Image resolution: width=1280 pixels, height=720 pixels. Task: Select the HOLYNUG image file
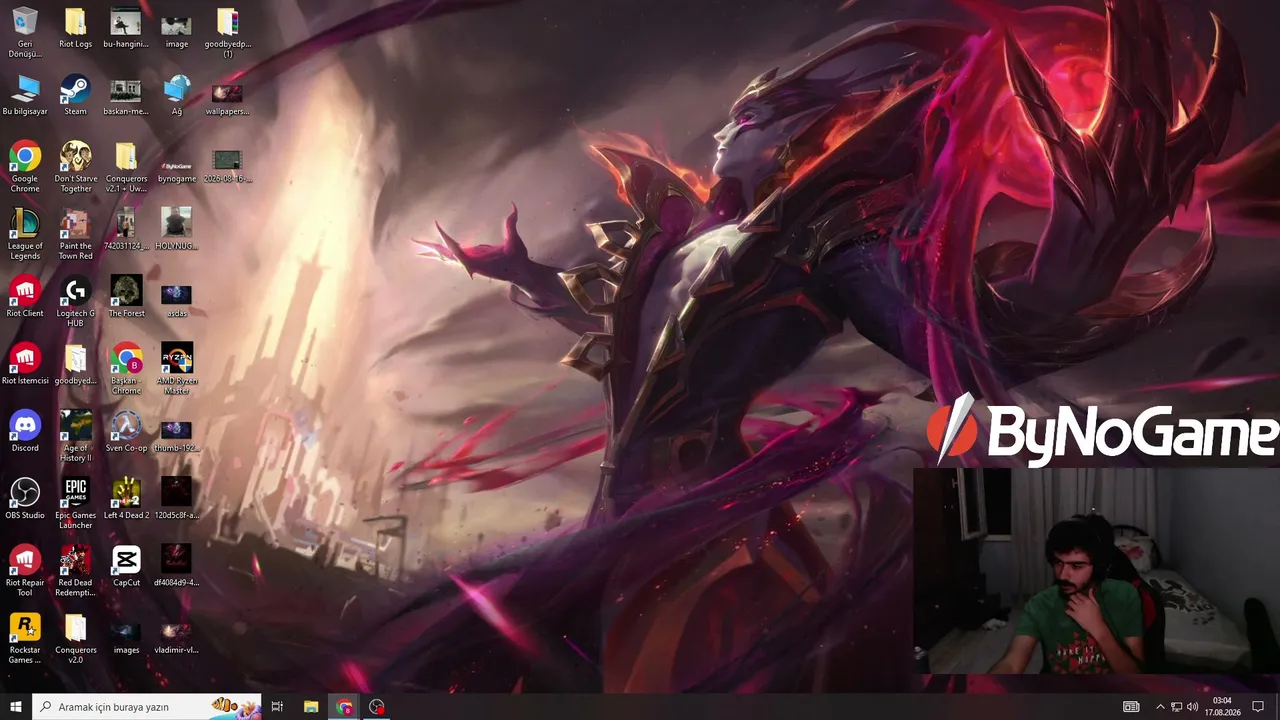tap(176, 222)
